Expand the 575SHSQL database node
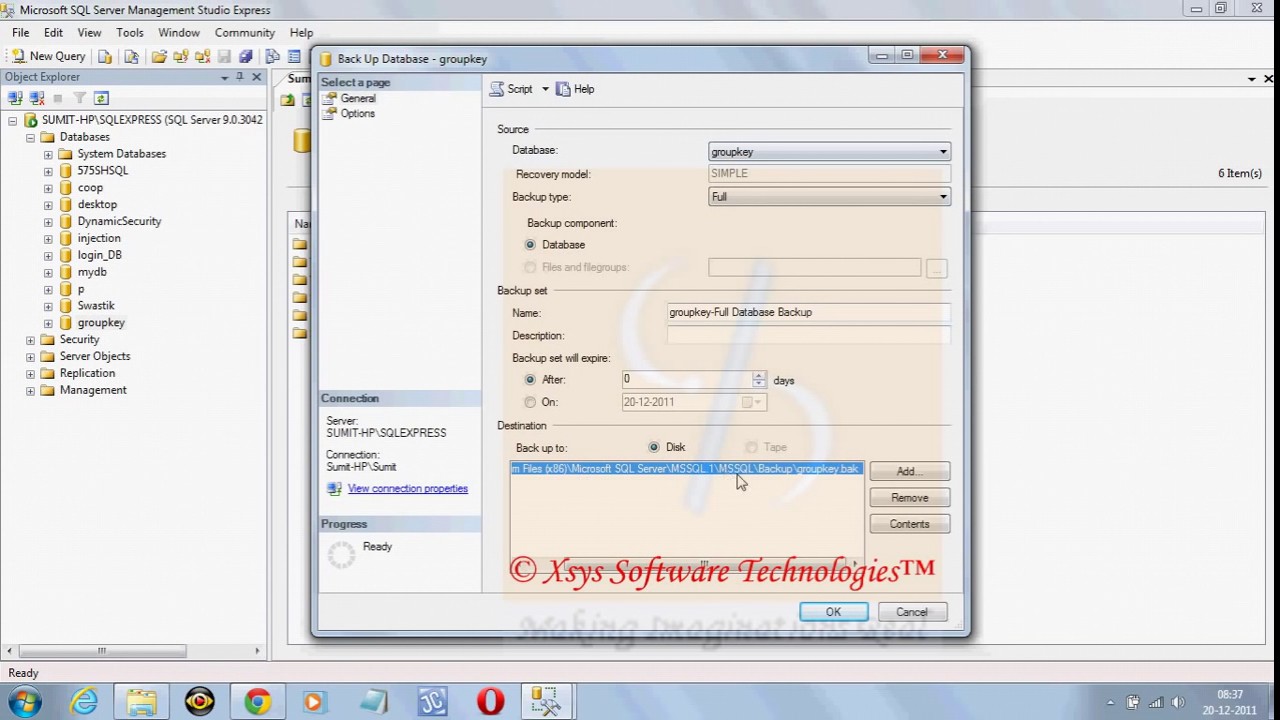Screen dimensions: 1280x720 click(48, 171)
